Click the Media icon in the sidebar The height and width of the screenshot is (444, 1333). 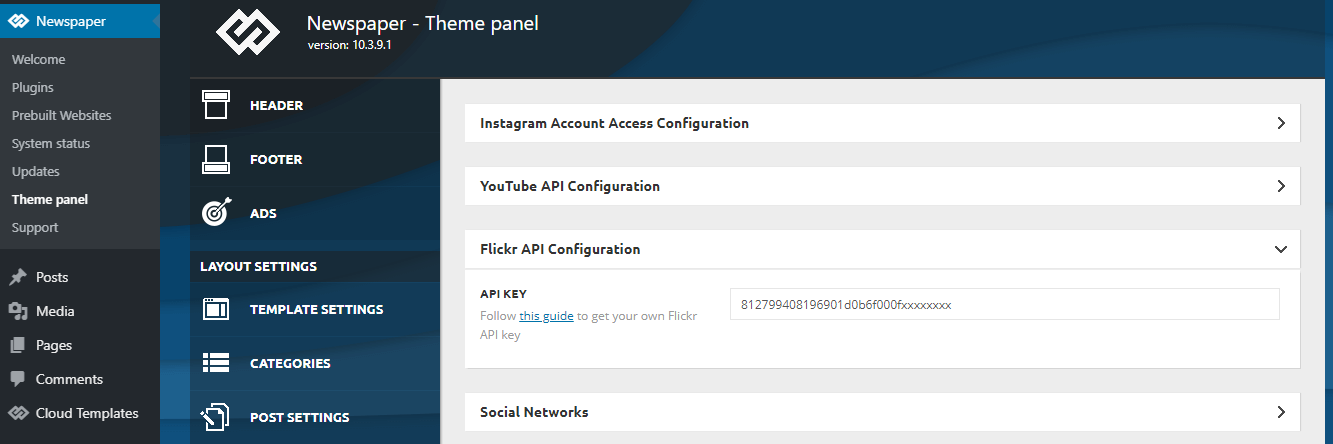click(x=18, y=311)
